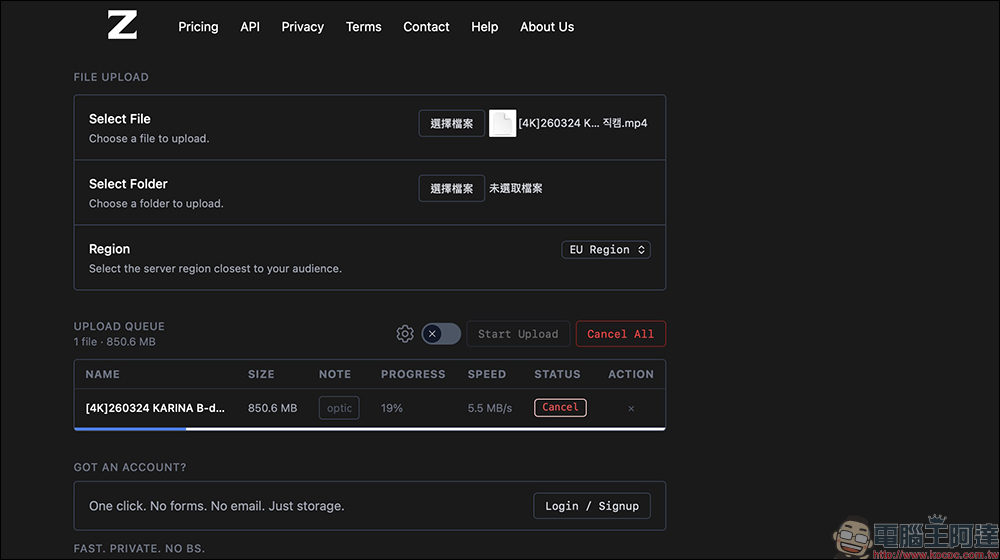Open the Privacy page
The height and width of the screenshot is (560, 1000).
click(x=303, y=27)
